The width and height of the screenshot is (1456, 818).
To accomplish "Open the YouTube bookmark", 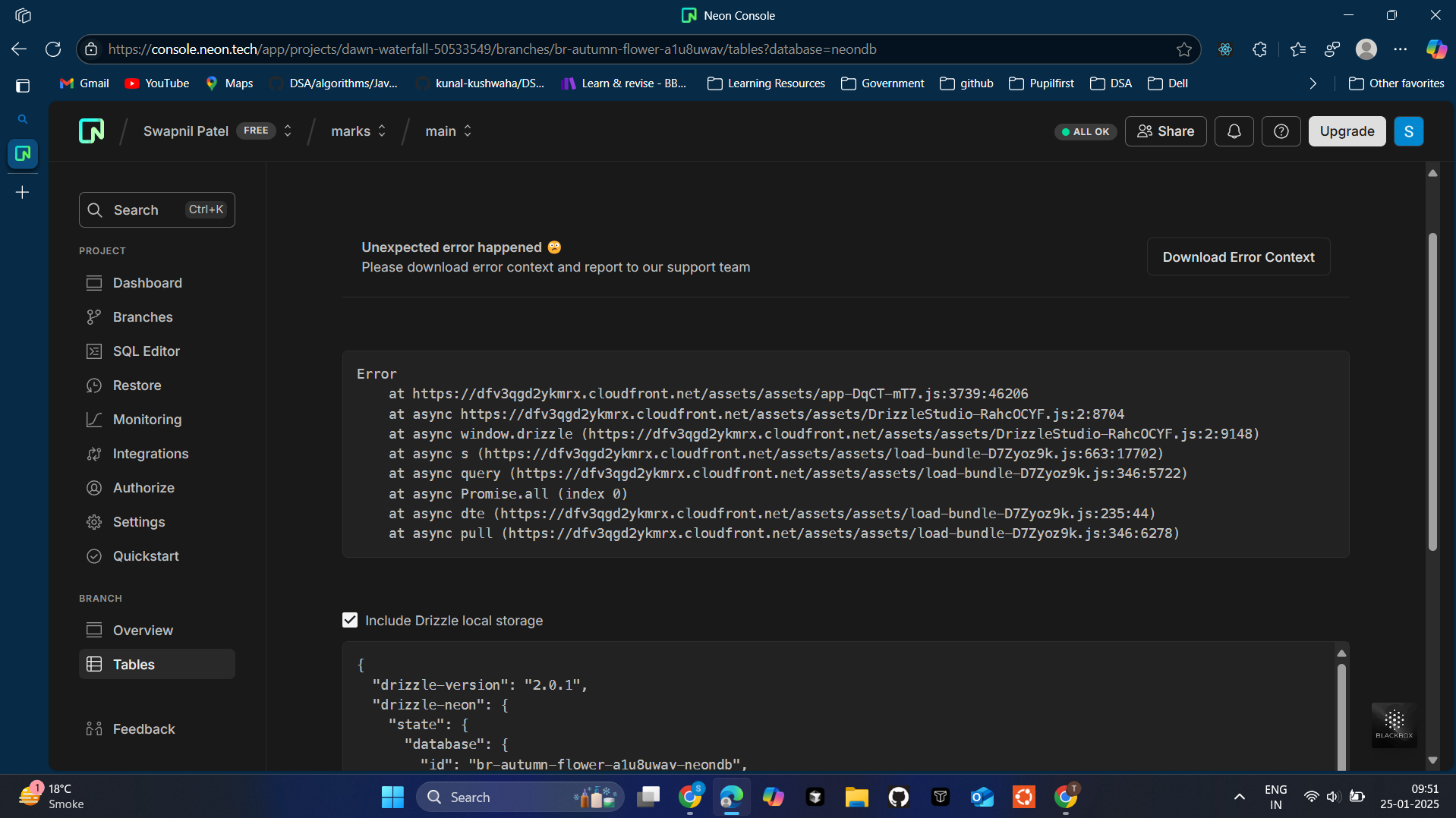I will pos(157,83).
